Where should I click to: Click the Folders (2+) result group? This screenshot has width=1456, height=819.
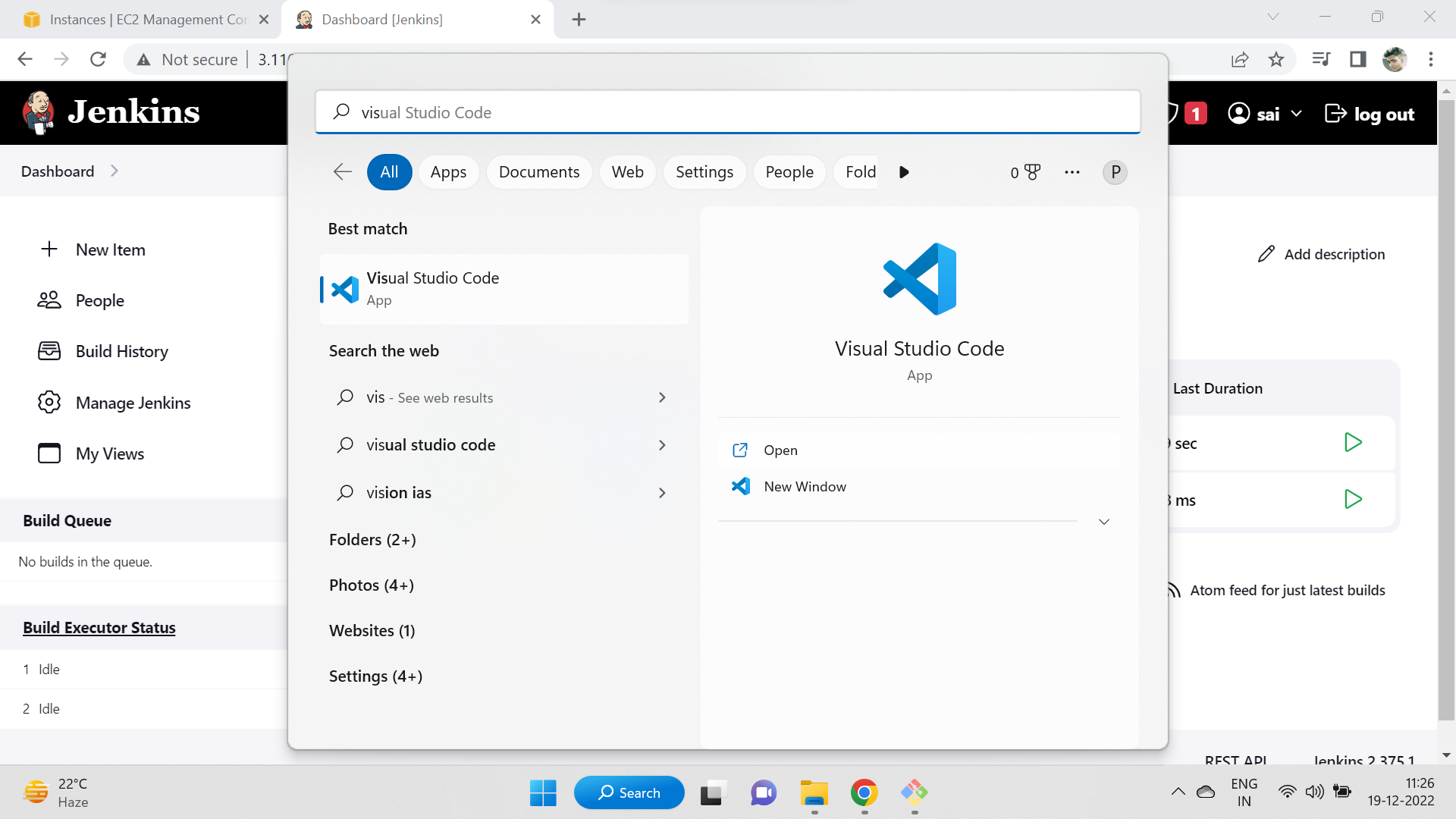point(372,539)
